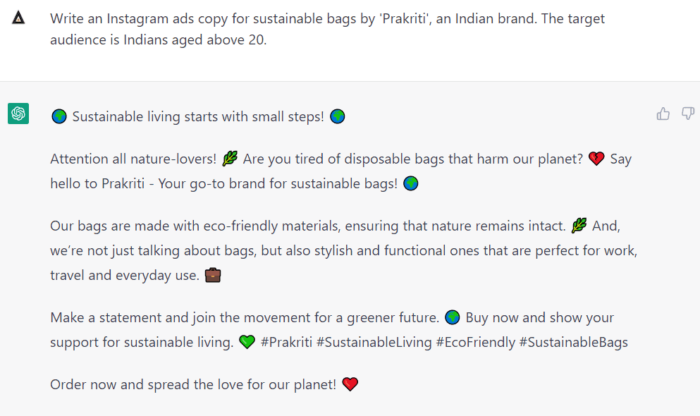Image resolution: width=700 pixels, height=416 pixels.
Task: Click the green heart emoji
Action: pos(246,343)
